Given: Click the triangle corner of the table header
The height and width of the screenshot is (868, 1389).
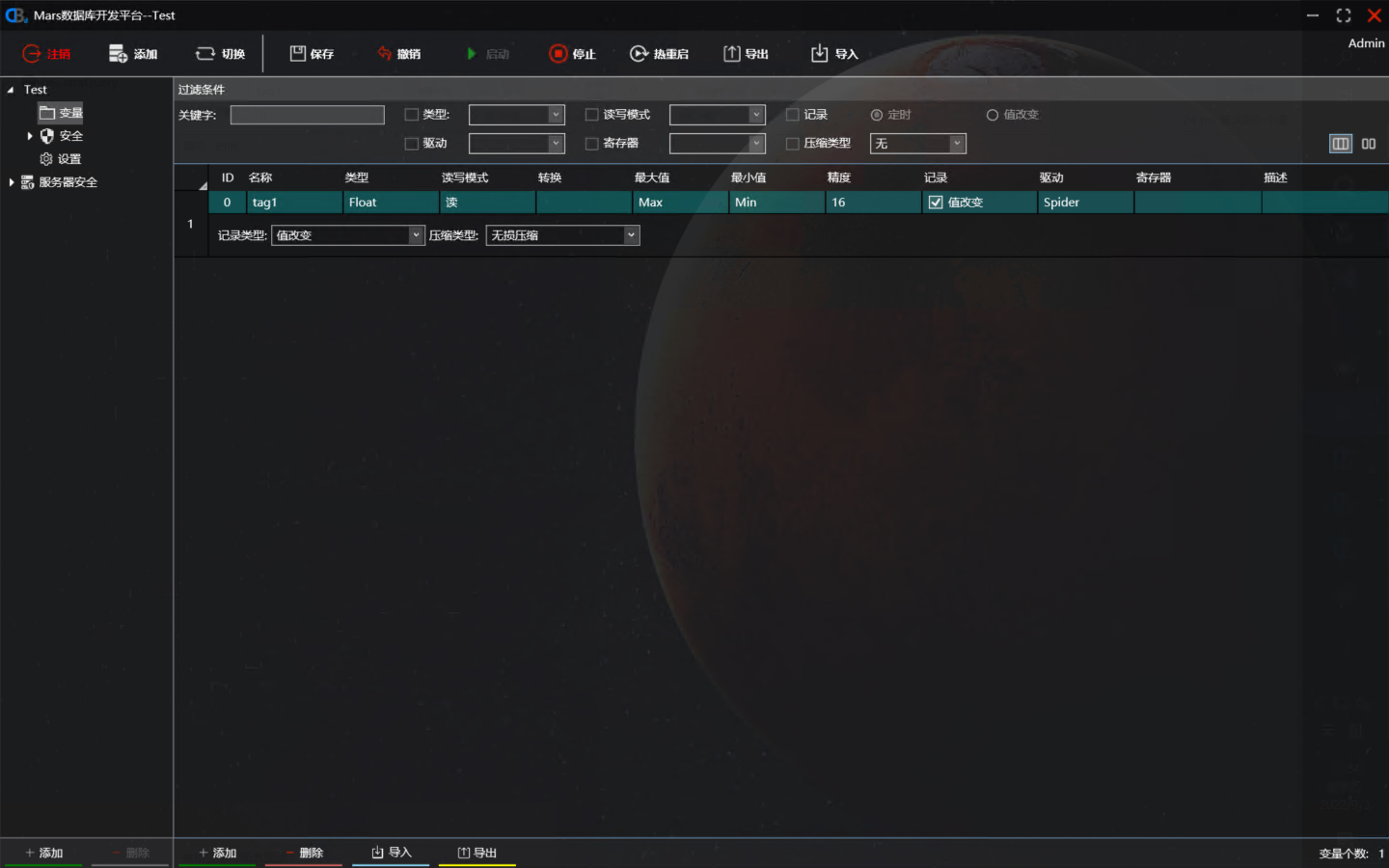Looking at the screenshot, I should (203, 185).
